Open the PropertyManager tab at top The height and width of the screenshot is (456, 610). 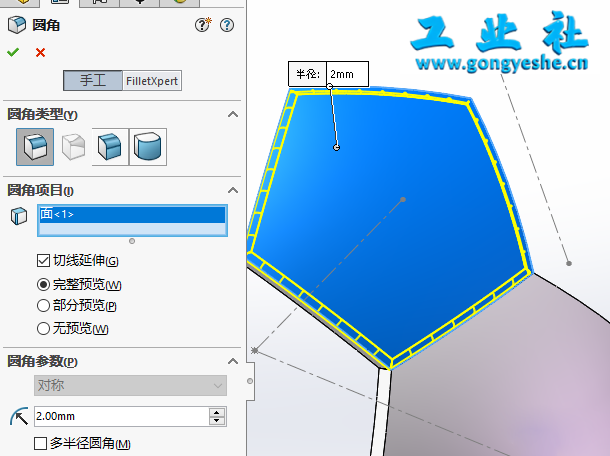pyautogui.click(x=60, y=3)
